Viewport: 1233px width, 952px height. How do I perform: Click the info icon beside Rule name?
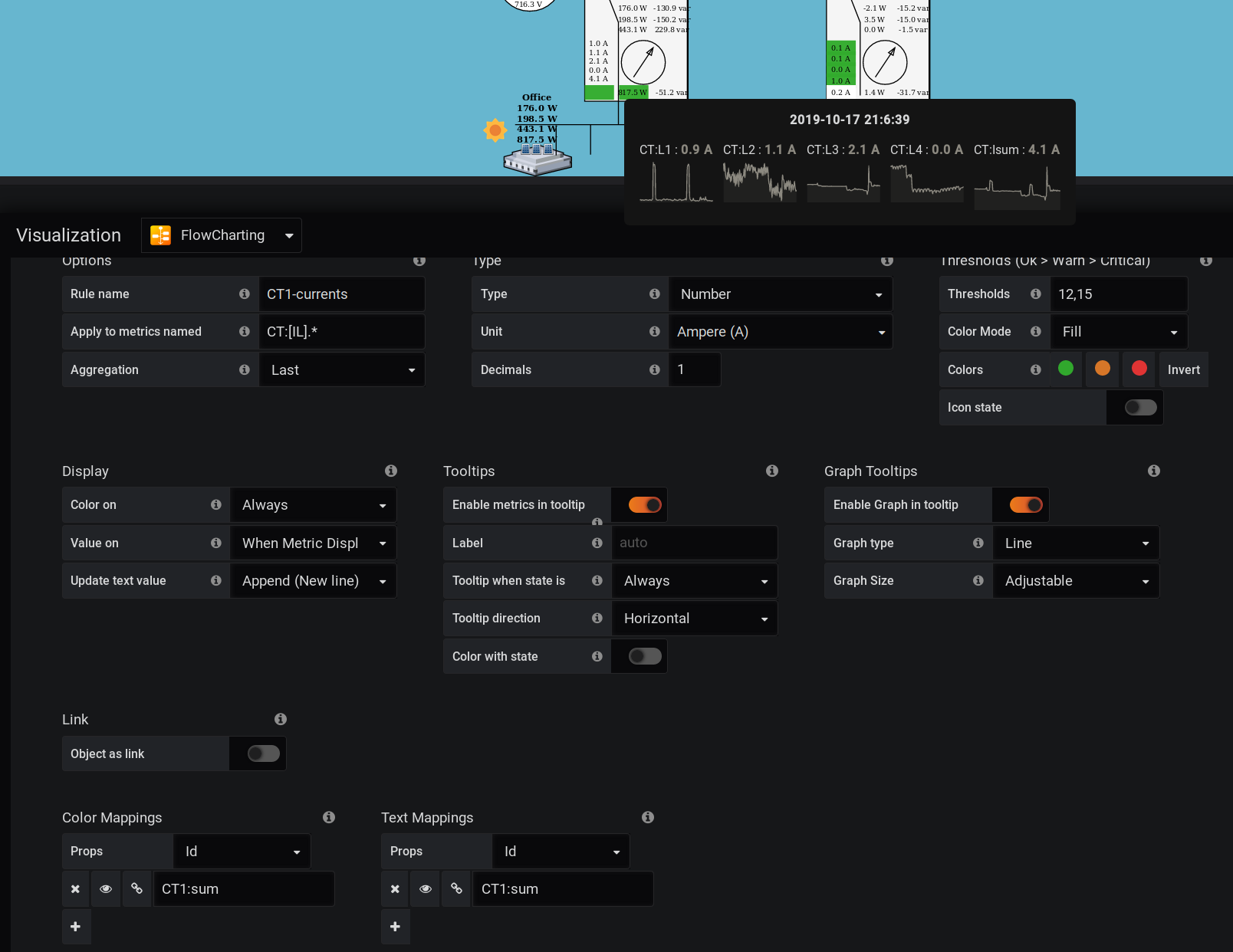[x=245, y=294]
